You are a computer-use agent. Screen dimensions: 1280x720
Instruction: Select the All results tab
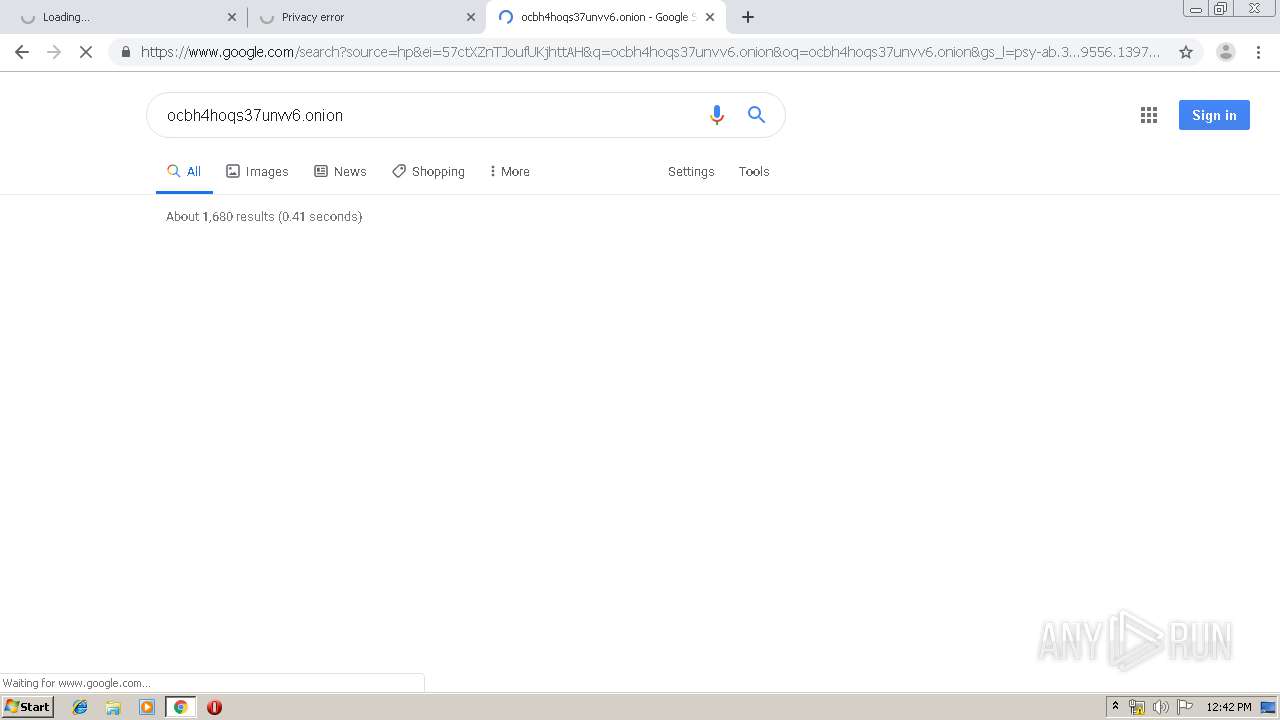pyautogui.click(x=184, y=171)
